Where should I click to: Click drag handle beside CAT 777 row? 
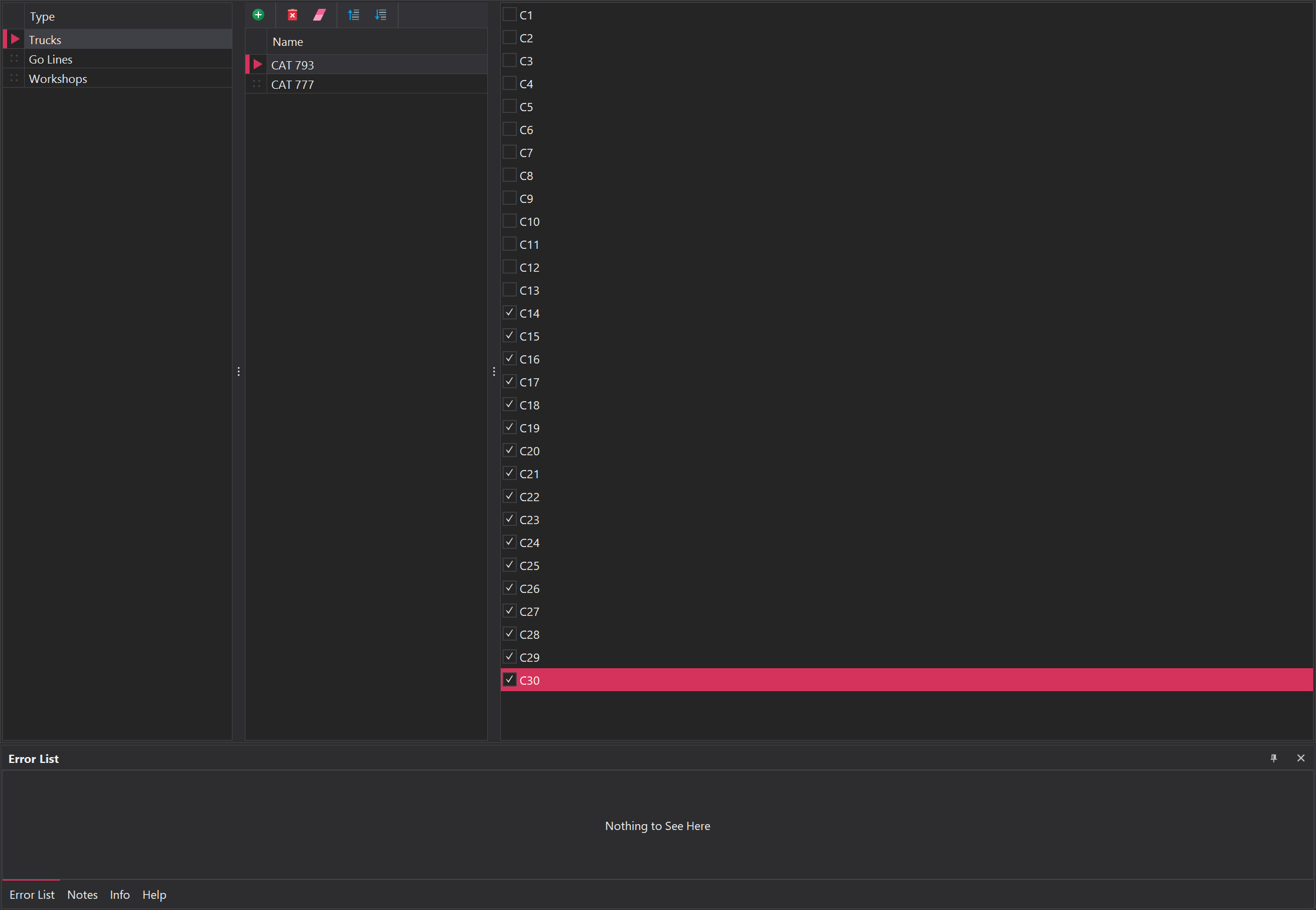(x=257, y=84)
